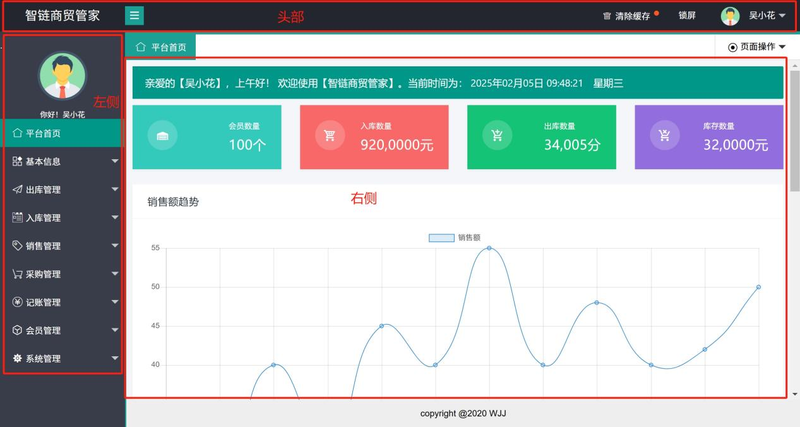This screenshot has height=427, width=800.
Task: Open the 系统管理 menu label
Action: click(x=43, y=359)
